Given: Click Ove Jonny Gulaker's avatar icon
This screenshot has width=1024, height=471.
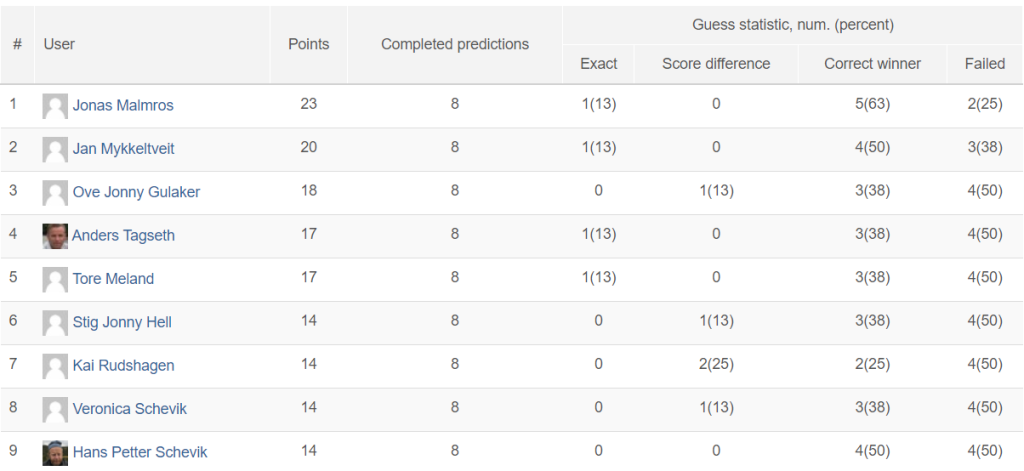Looking at the screenshot, I should coord(55,193).
